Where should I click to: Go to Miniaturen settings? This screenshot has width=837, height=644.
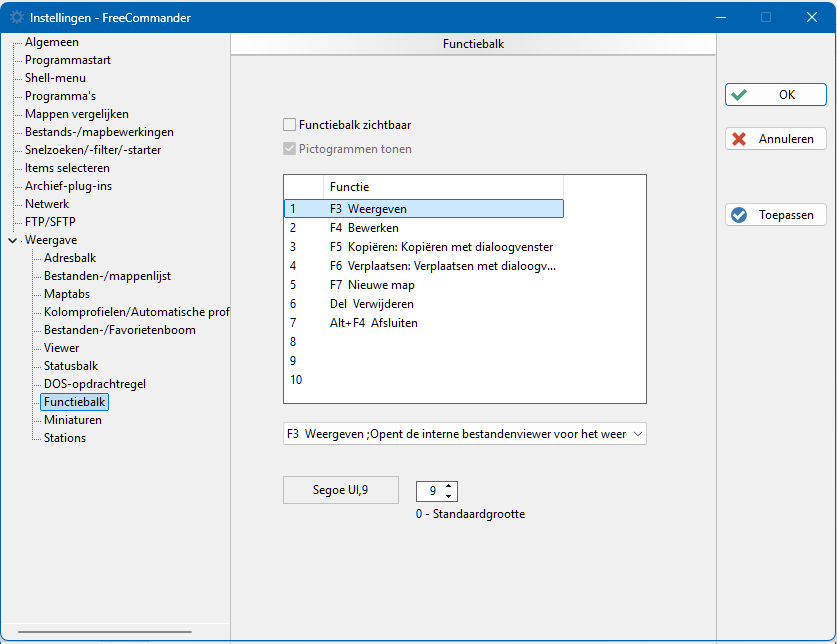(73, 420)
